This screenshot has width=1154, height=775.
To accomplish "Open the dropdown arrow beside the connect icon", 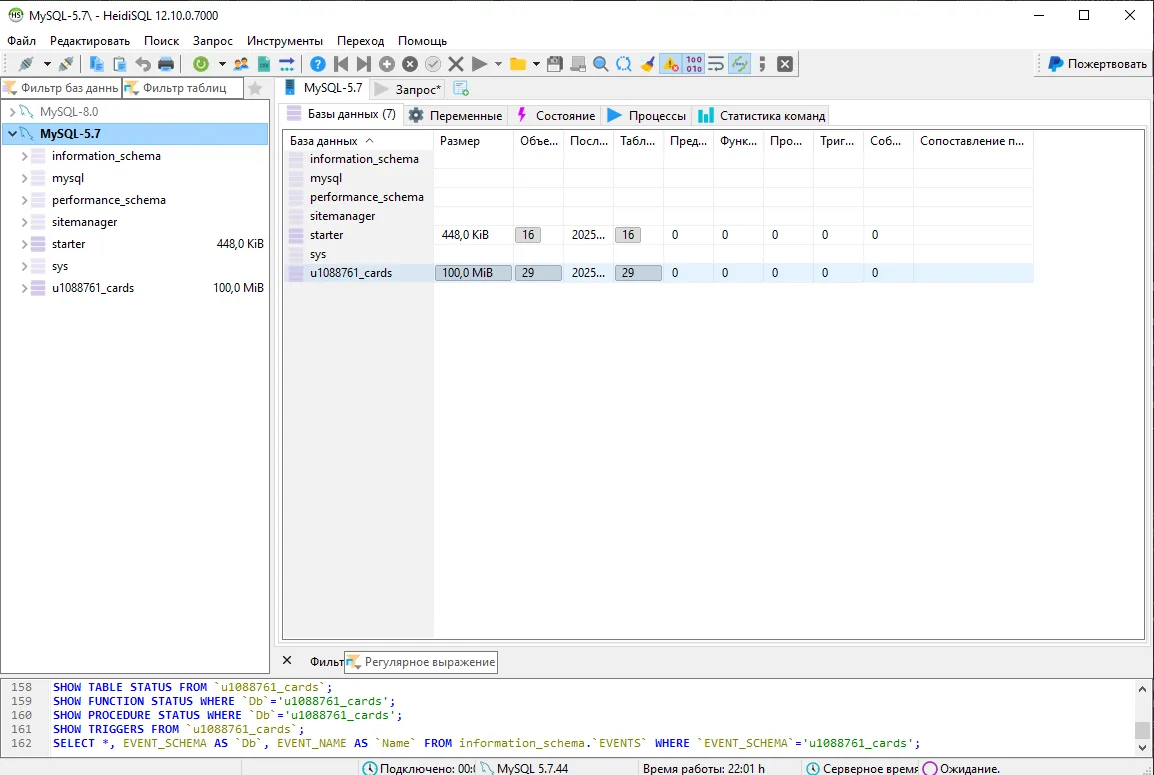I will [47, 64].
